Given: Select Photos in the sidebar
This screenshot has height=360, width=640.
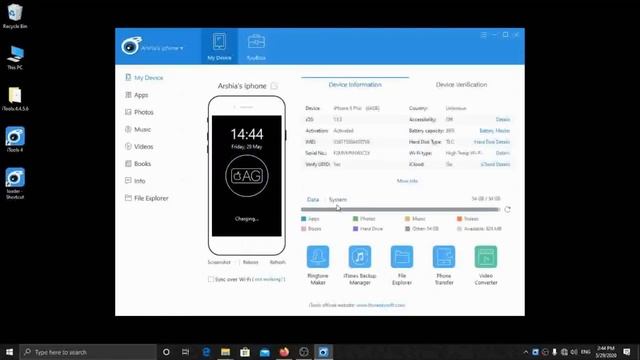Looking at the screenshot, I should tap(139, 112).
